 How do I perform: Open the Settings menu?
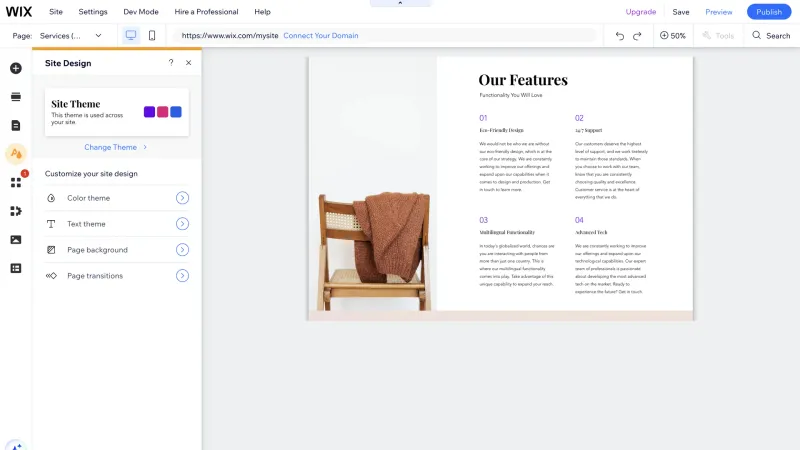click(x=93, y=12)
